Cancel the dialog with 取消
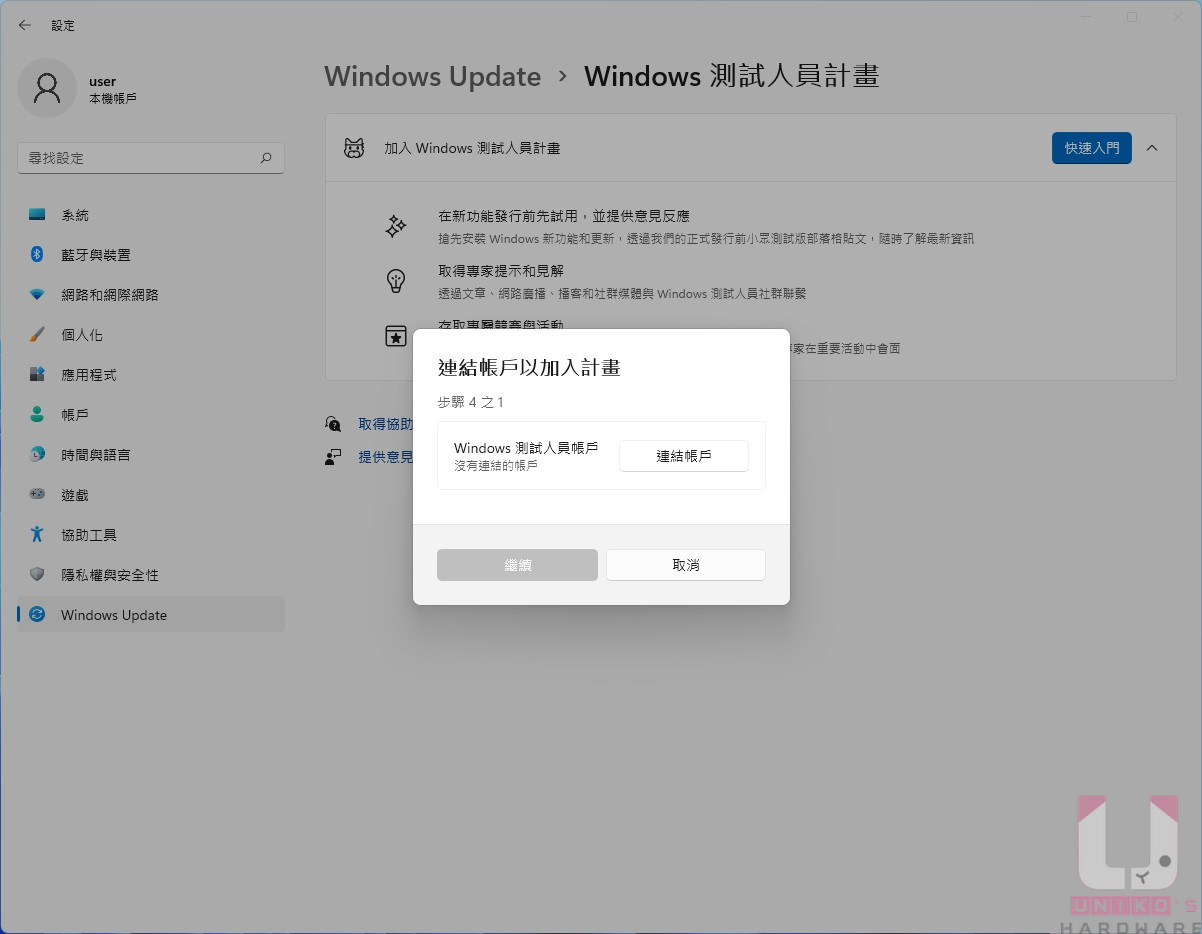 (686, 565)
